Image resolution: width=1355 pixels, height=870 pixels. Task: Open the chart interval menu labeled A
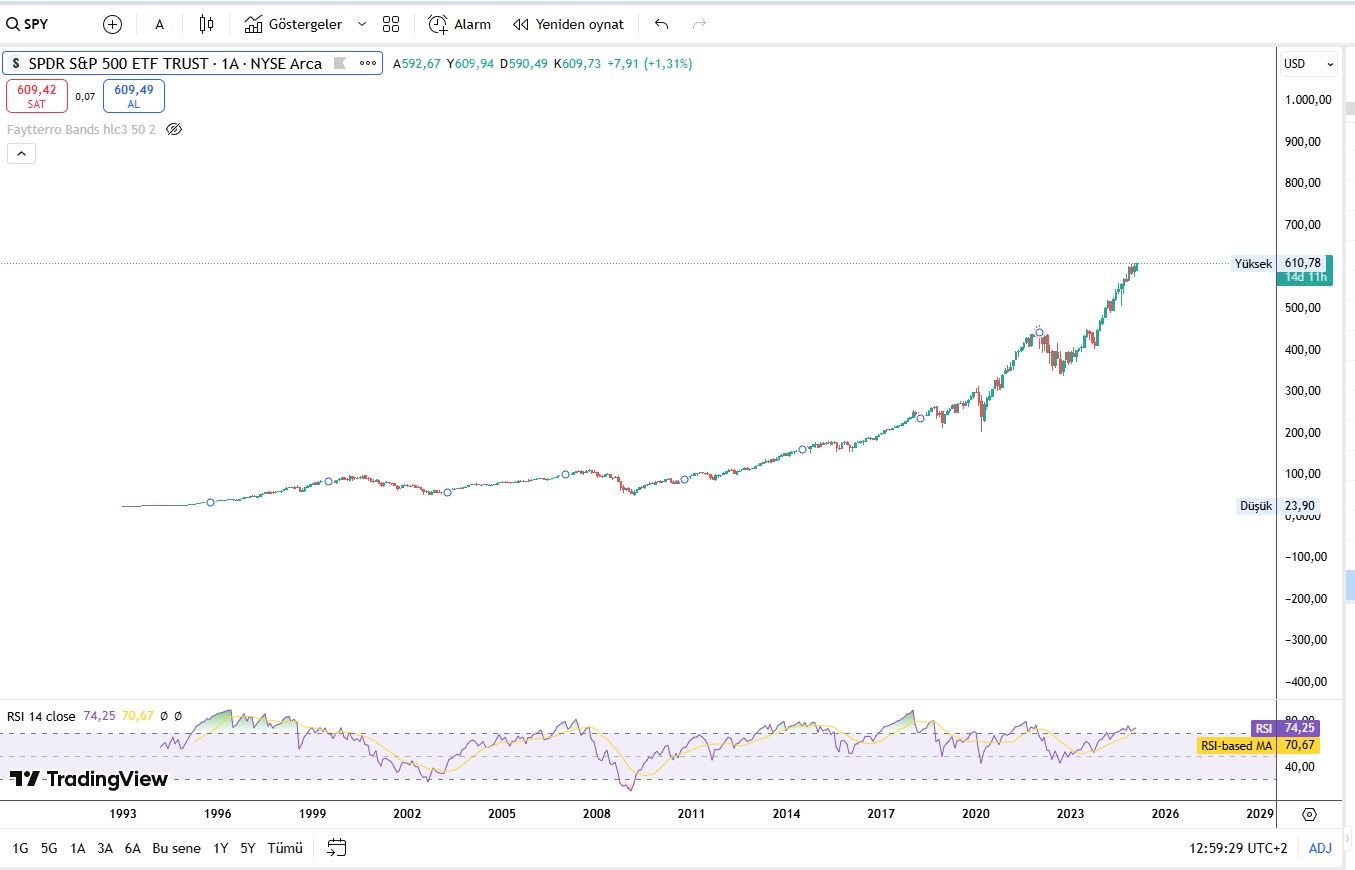(159, 24)
